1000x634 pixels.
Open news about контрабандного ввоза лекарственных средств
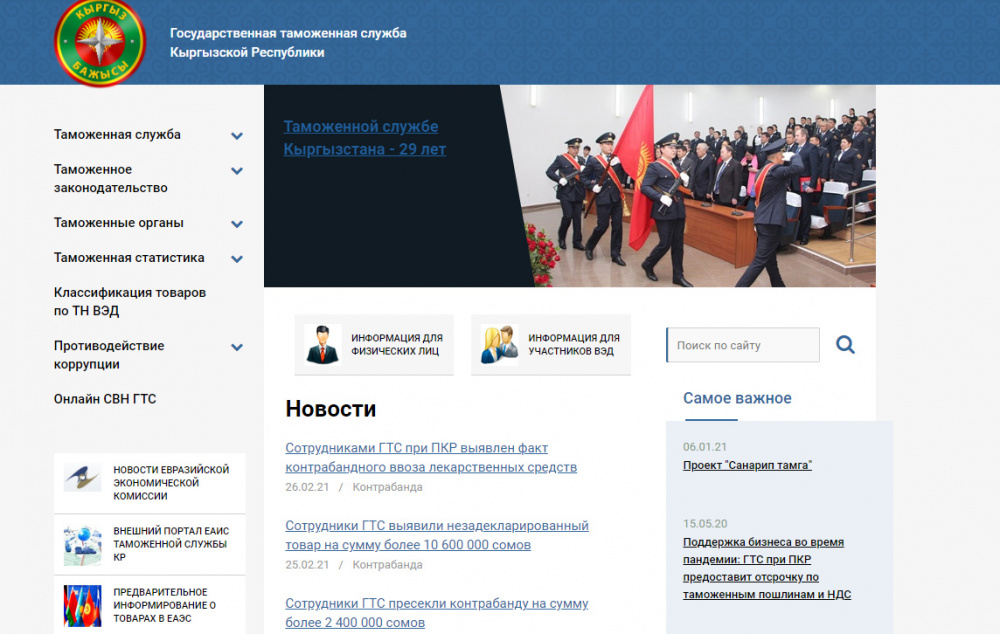click(x=430, y=457)
